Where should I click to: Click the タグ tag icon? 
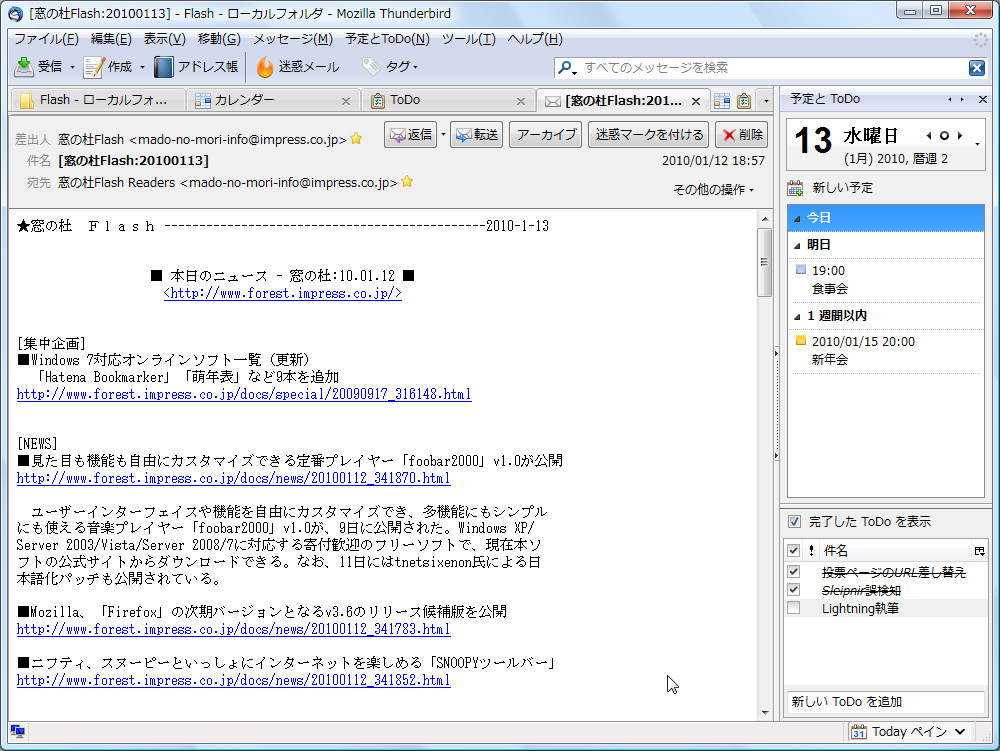click(371, 66)
